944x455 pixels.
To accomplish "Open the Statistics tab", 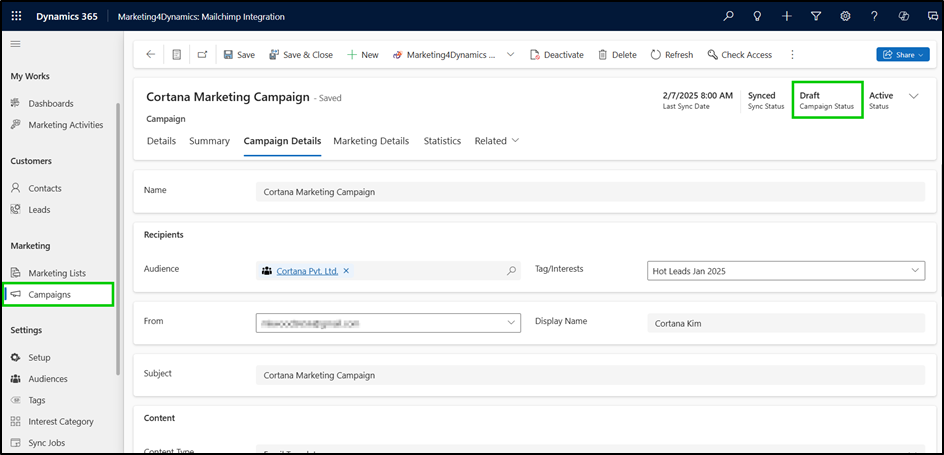I will [442, 141].
